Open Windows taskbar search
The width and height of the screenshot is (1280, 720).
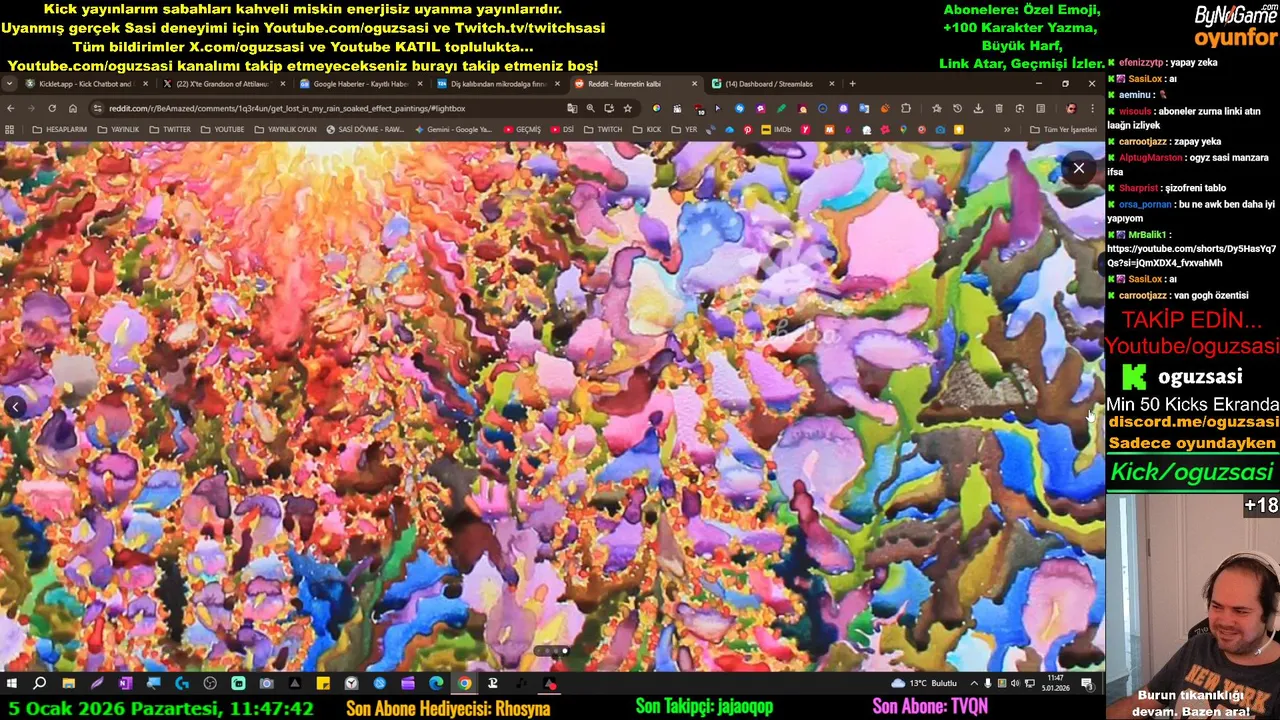(x=40, y=684)
